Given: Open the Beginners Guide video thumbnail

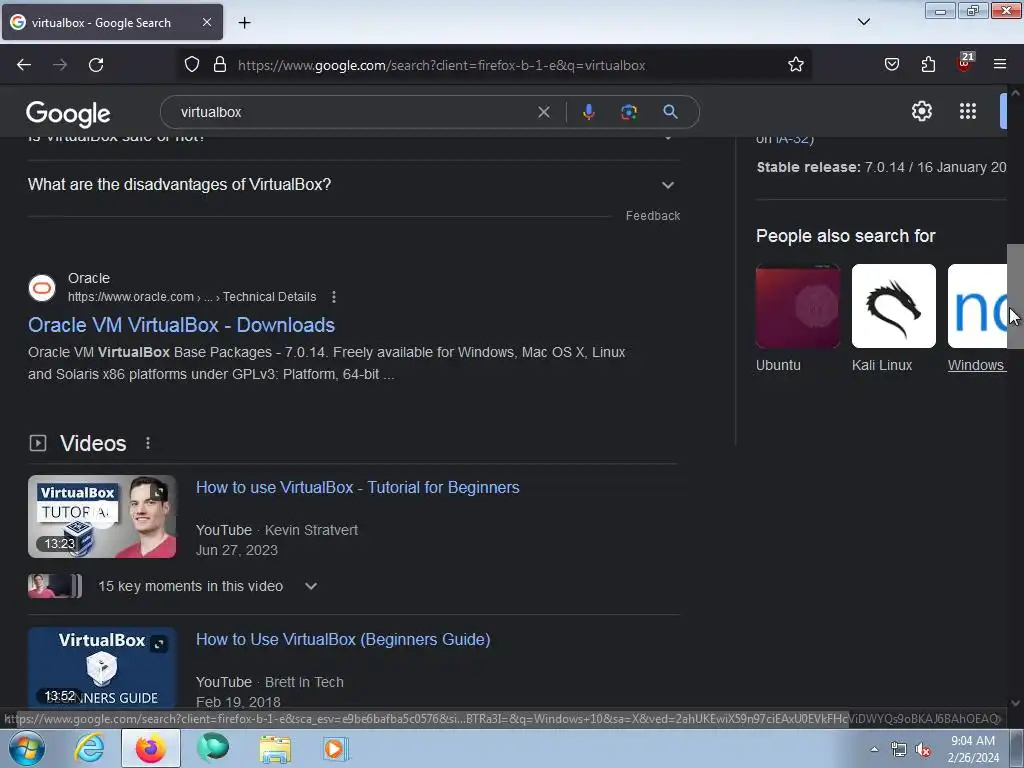Looking at the screenshot, I should tap(102, 667).
